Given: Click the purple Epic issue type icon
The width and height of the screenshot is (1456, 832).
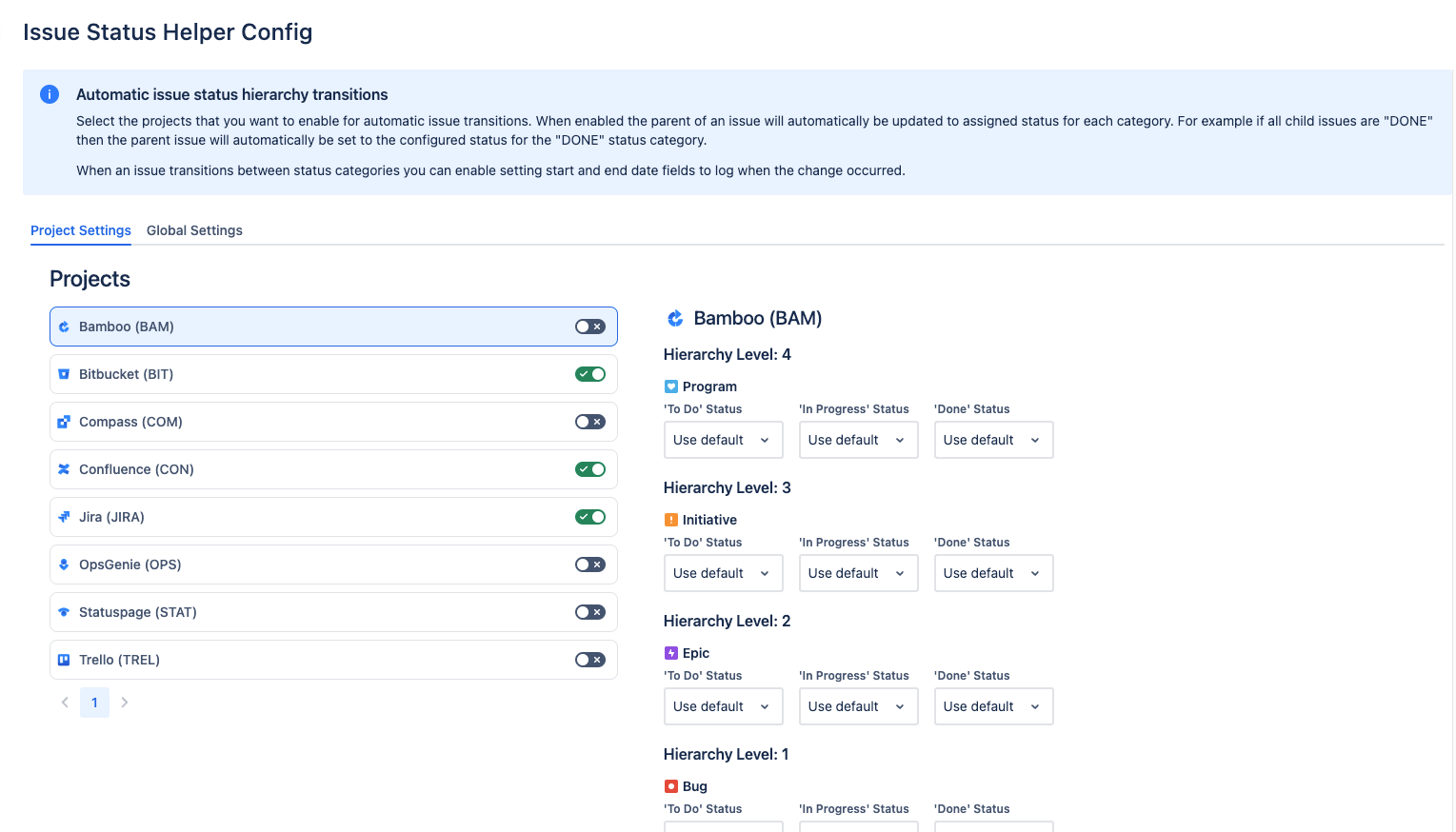Looking at the screenshot, I should [670, 653].
